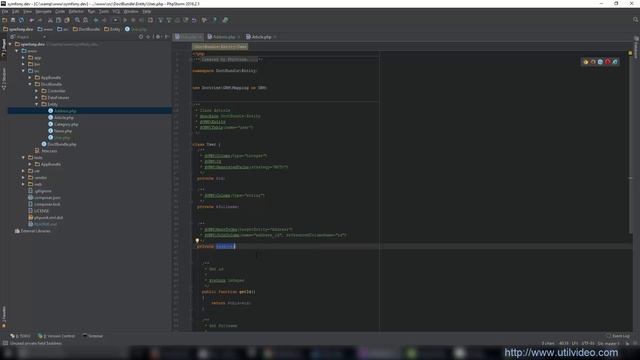The image size is (640, 360).
Task: Open the Window menu
Action: click(131, 11)
